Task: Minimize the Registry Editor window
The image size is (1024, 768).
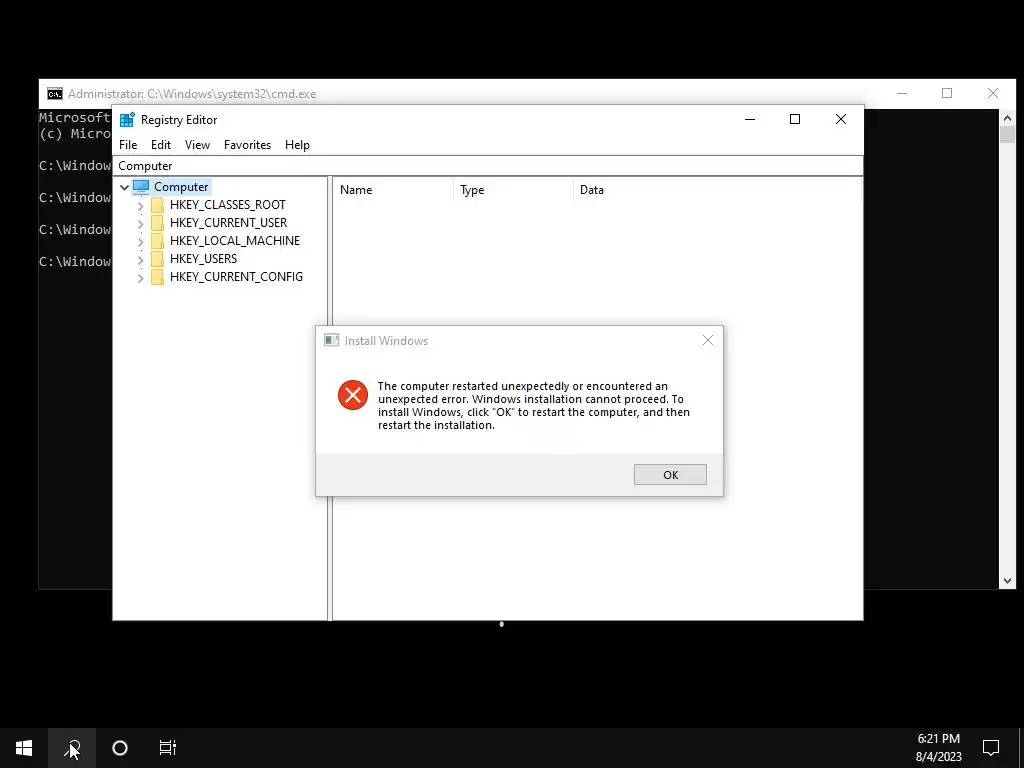Action: [750, 119]
